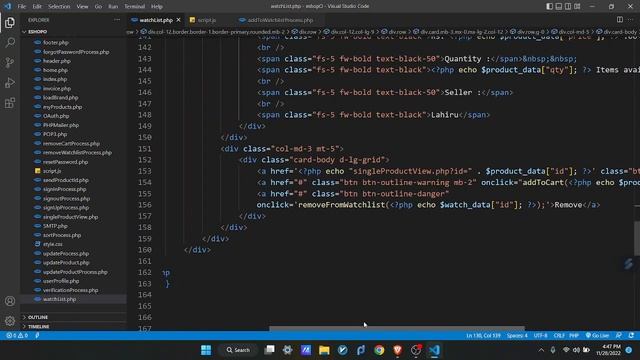Open removeCartProcess.php in explorer
The height and width of the screenshot is (360, 640).
click(71, 144)
